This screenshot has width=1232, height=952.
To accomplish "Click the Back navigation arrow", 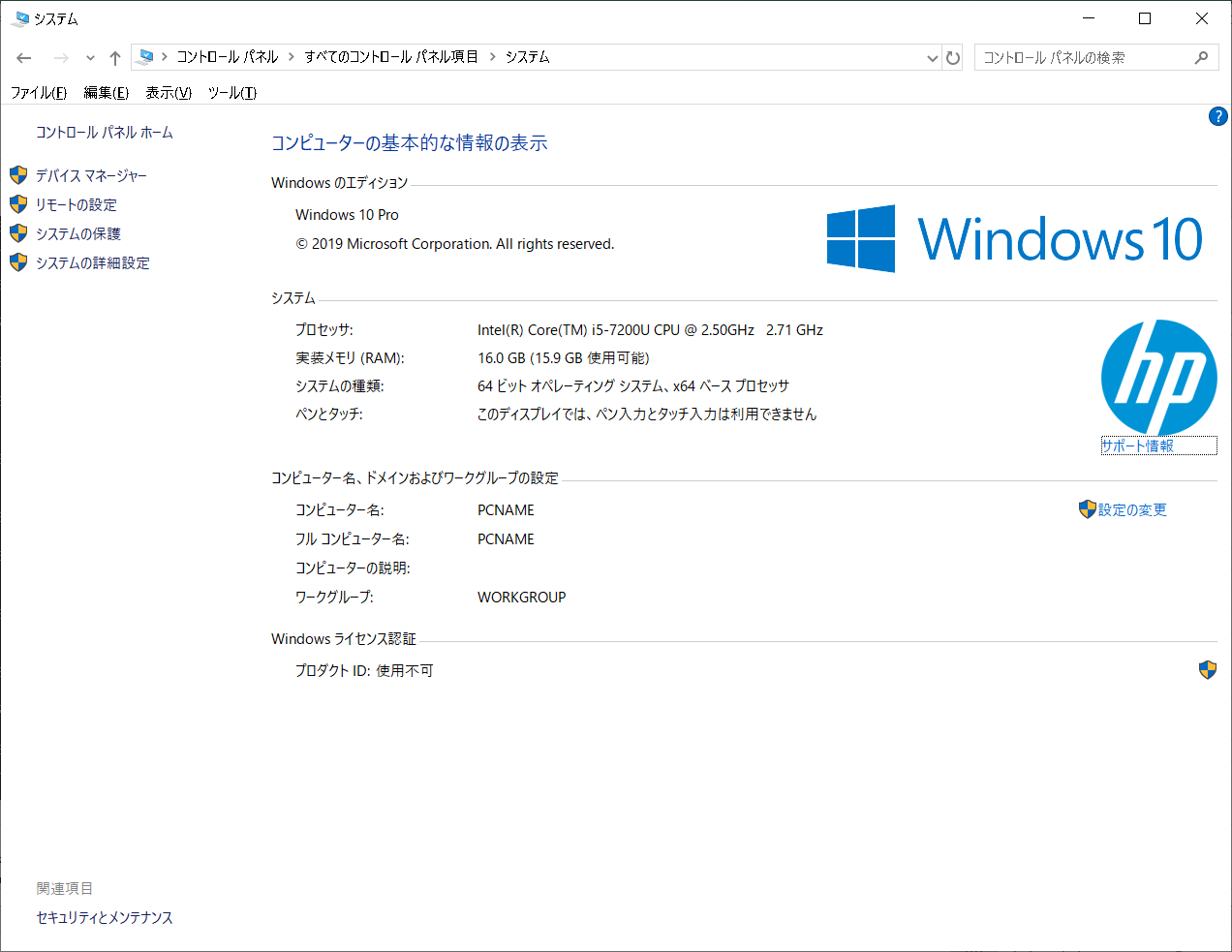I will [x=23, y=57].
